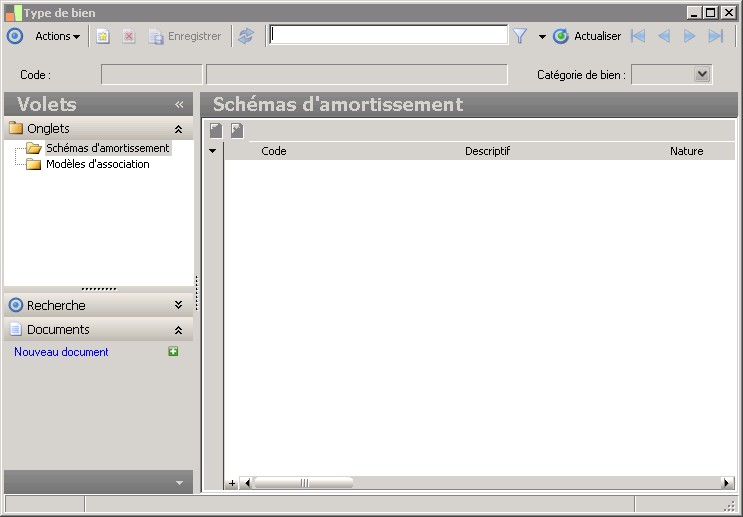743x517 pixels.
Task: Click the new record icon in toolbar
Action: tap(103, 36)
